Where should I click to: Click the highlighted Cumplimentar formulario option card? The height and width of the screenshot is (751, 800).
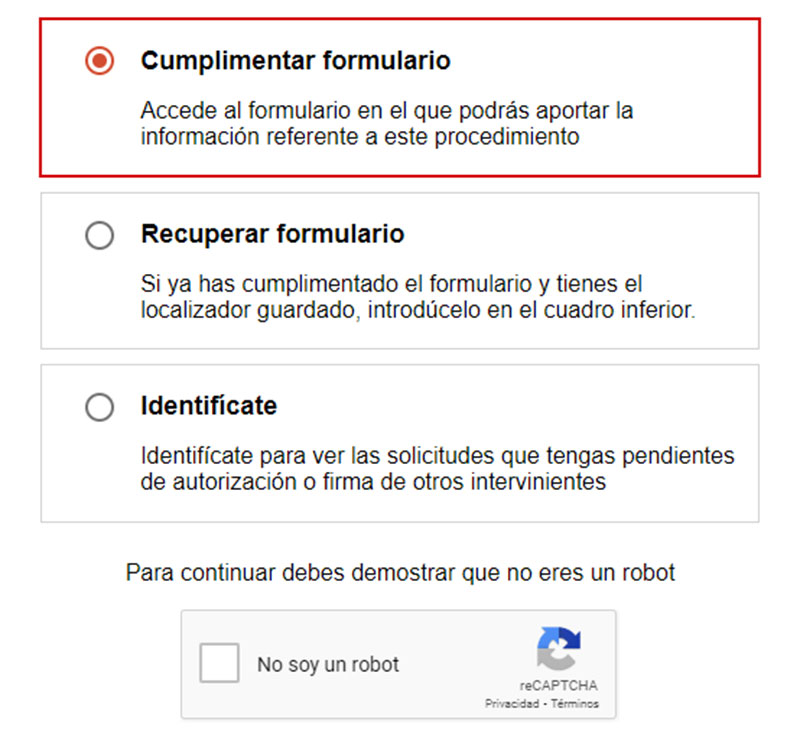400,95
